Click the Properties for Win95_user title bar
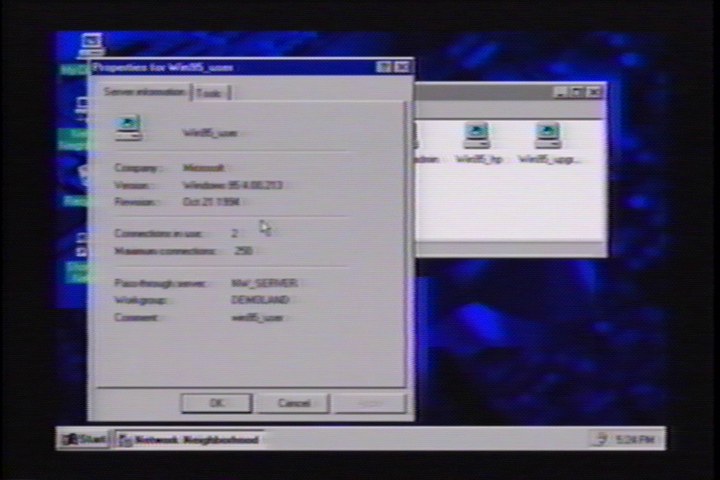This screenshot has width=720, height=480. tap(250, 67)
